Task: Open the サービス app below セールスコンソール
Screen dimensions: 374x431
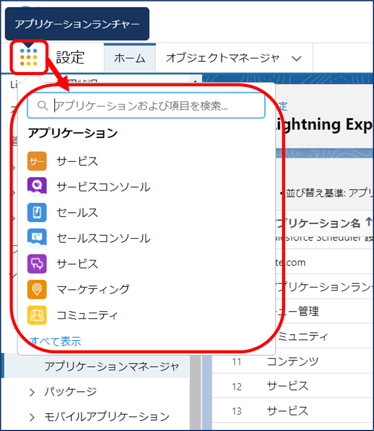Action: coord(77,264)
